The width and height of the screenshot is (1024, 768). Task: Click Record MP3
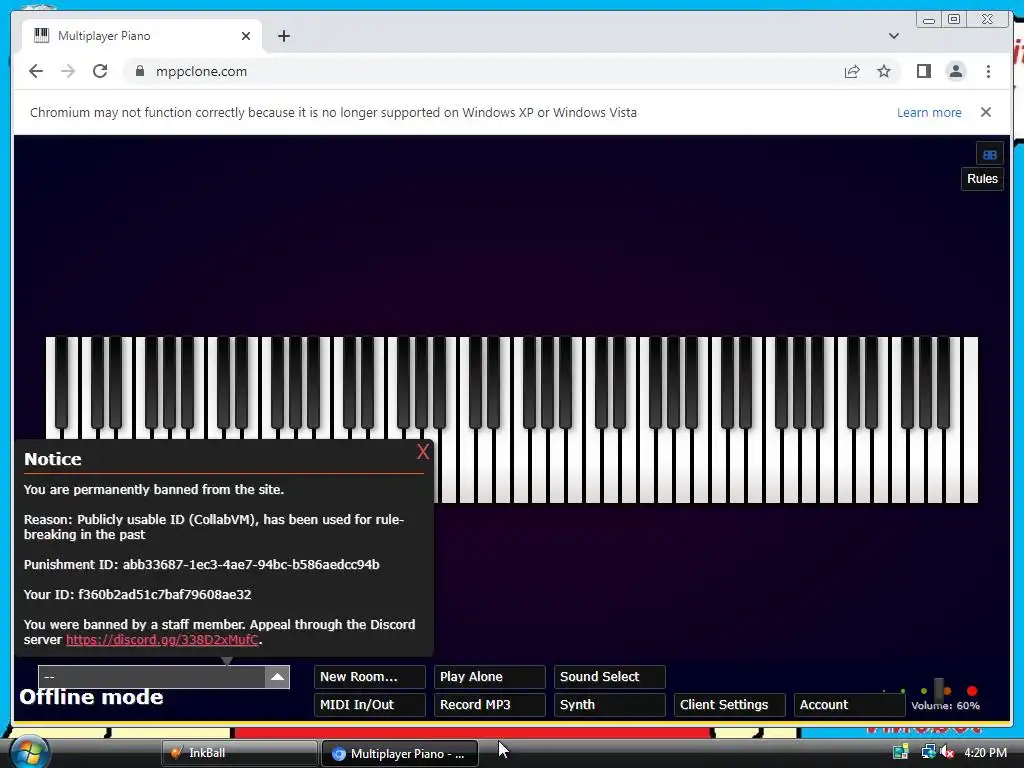(x=489, y=705)
